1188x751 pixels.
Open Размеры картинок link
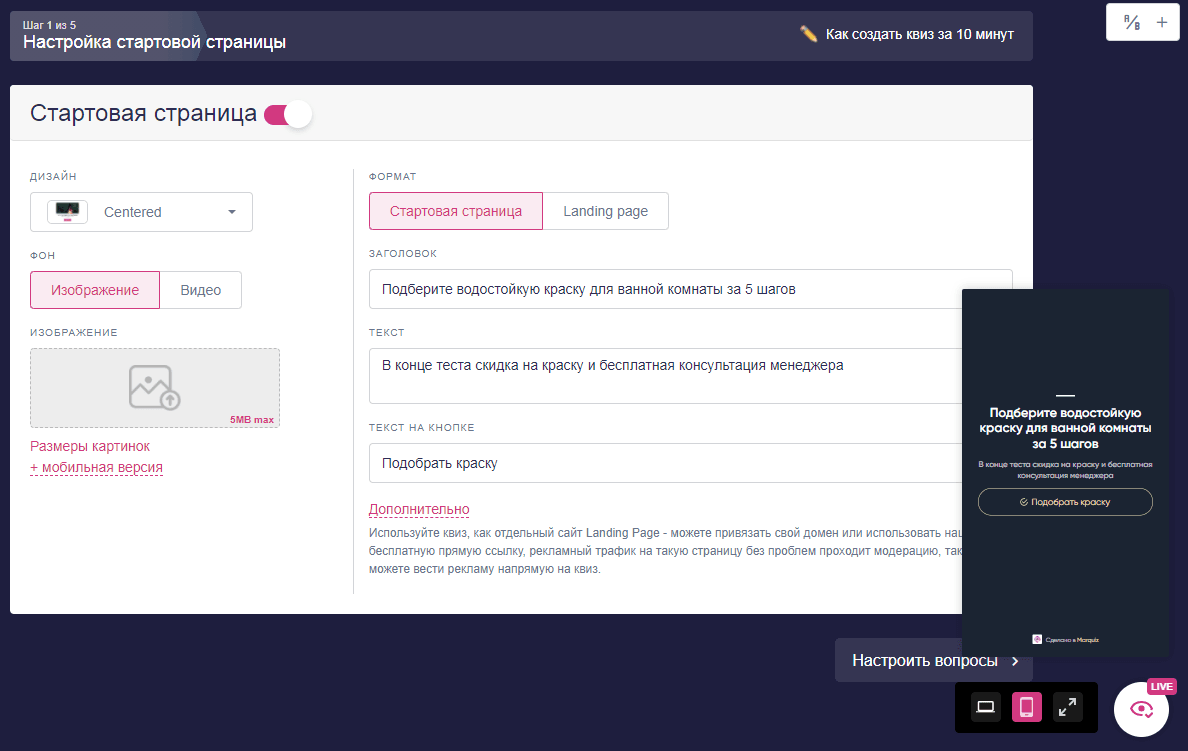point(90,446)
